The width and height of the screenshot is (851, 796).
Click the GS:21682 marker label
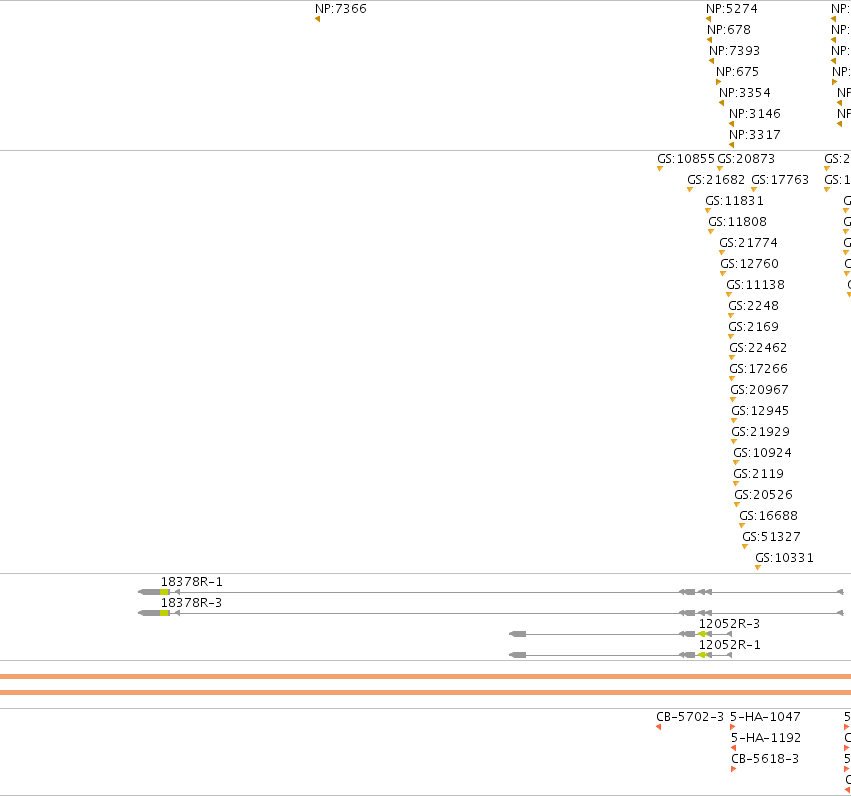[x=716, y=180]
